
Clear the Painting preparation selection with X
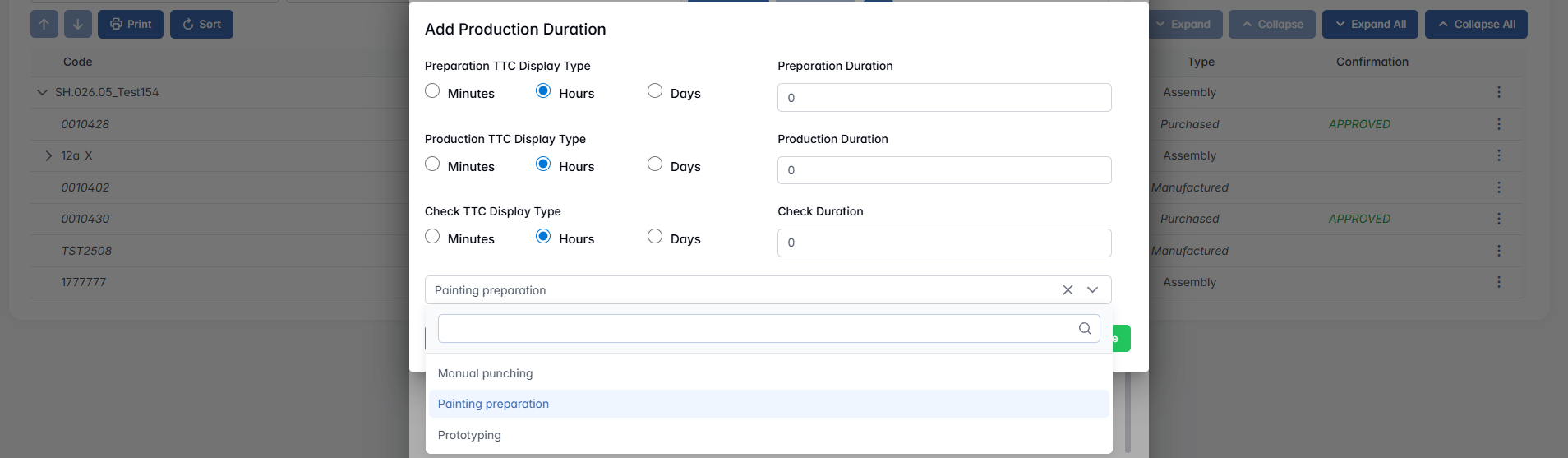click(1068, 289)
